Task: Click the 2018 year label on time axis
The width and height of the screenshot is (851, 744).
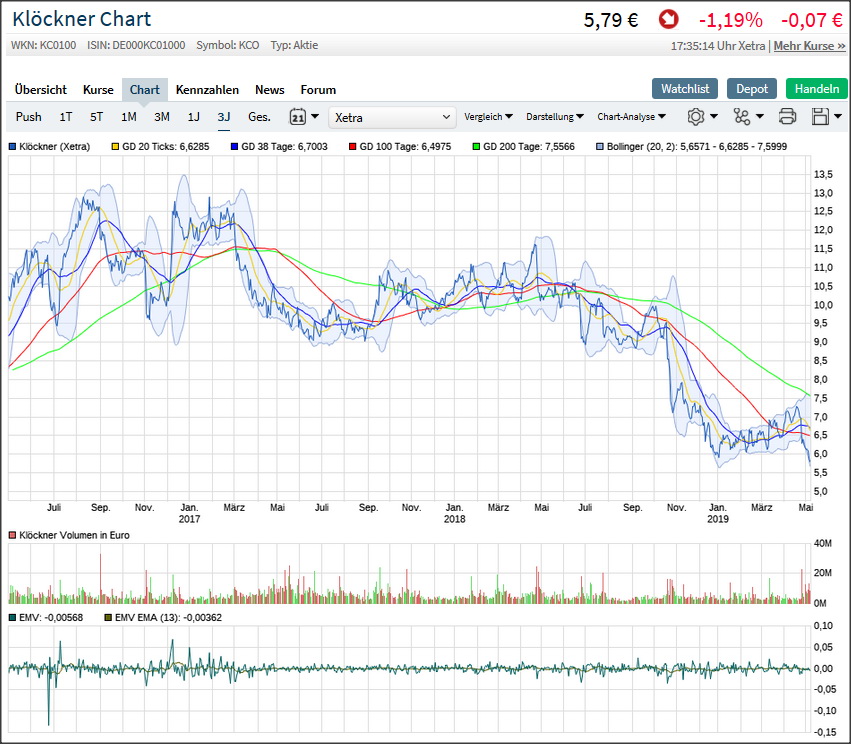Action: click(455, 519)
